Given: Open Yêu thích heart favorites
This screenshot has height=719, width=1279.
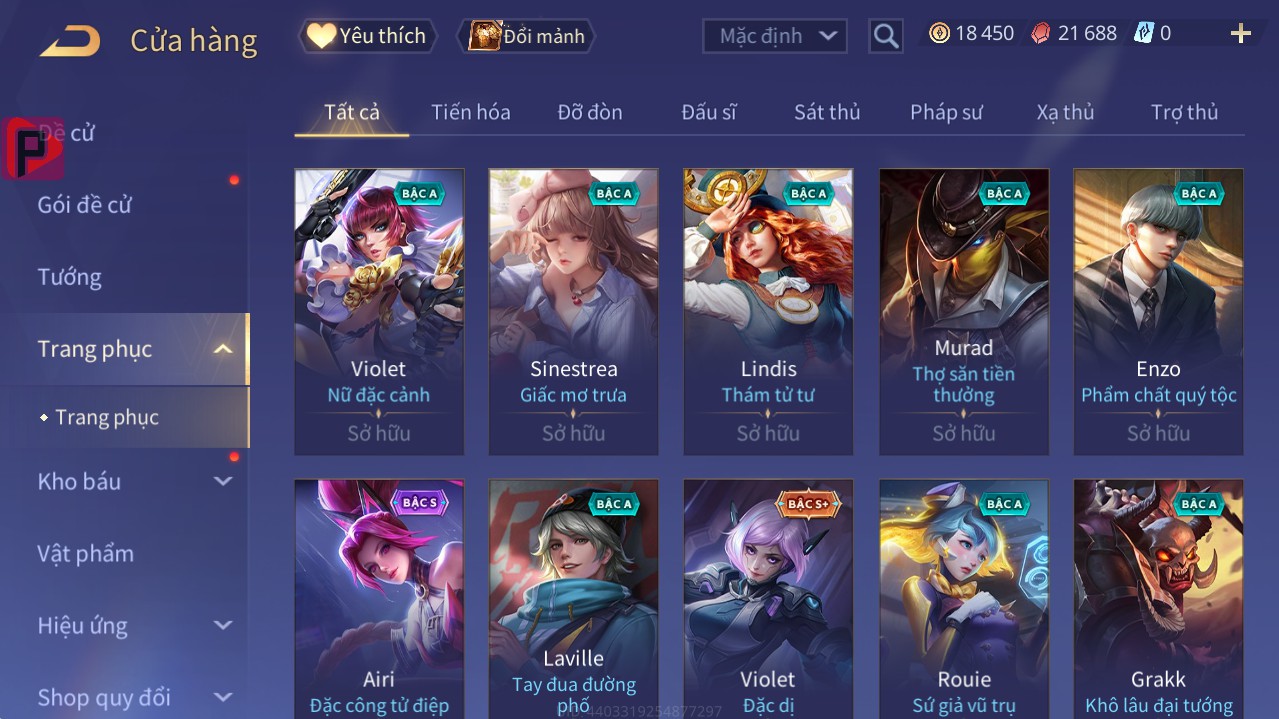Looking at the screenshot, I should click(x=367, y=36).
